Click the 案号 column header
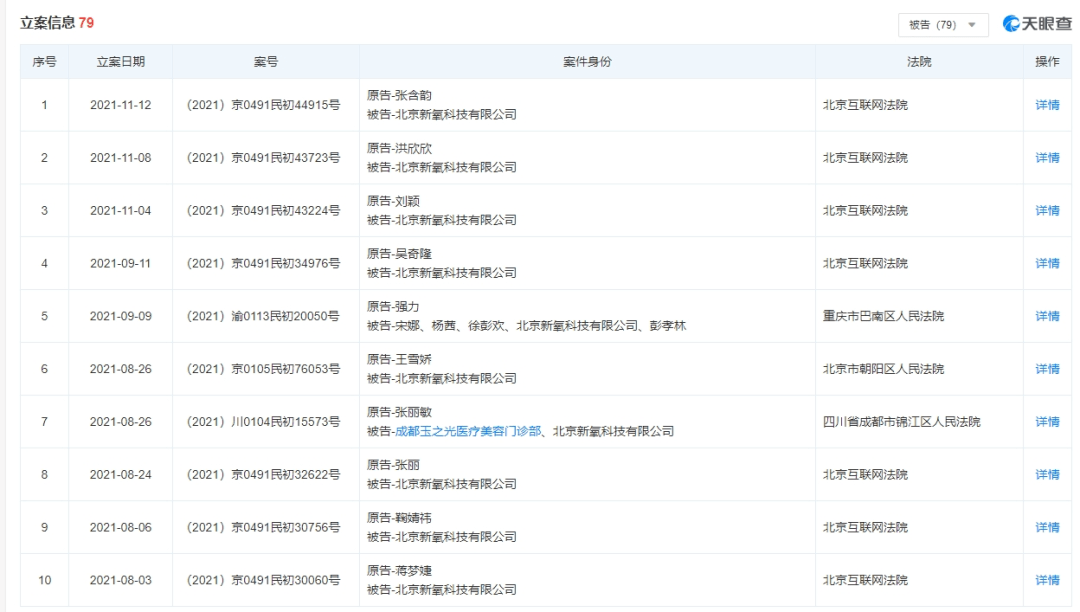Screen dimensions: 1080x612 point(265,62)
